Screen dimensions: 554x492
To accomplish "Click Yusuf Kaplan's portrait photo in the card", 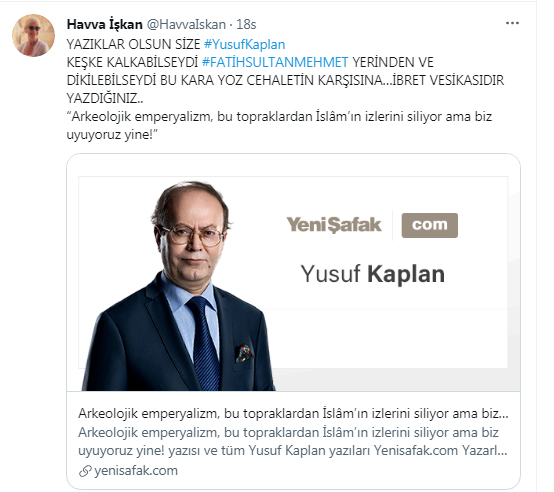I will point(178,286).
